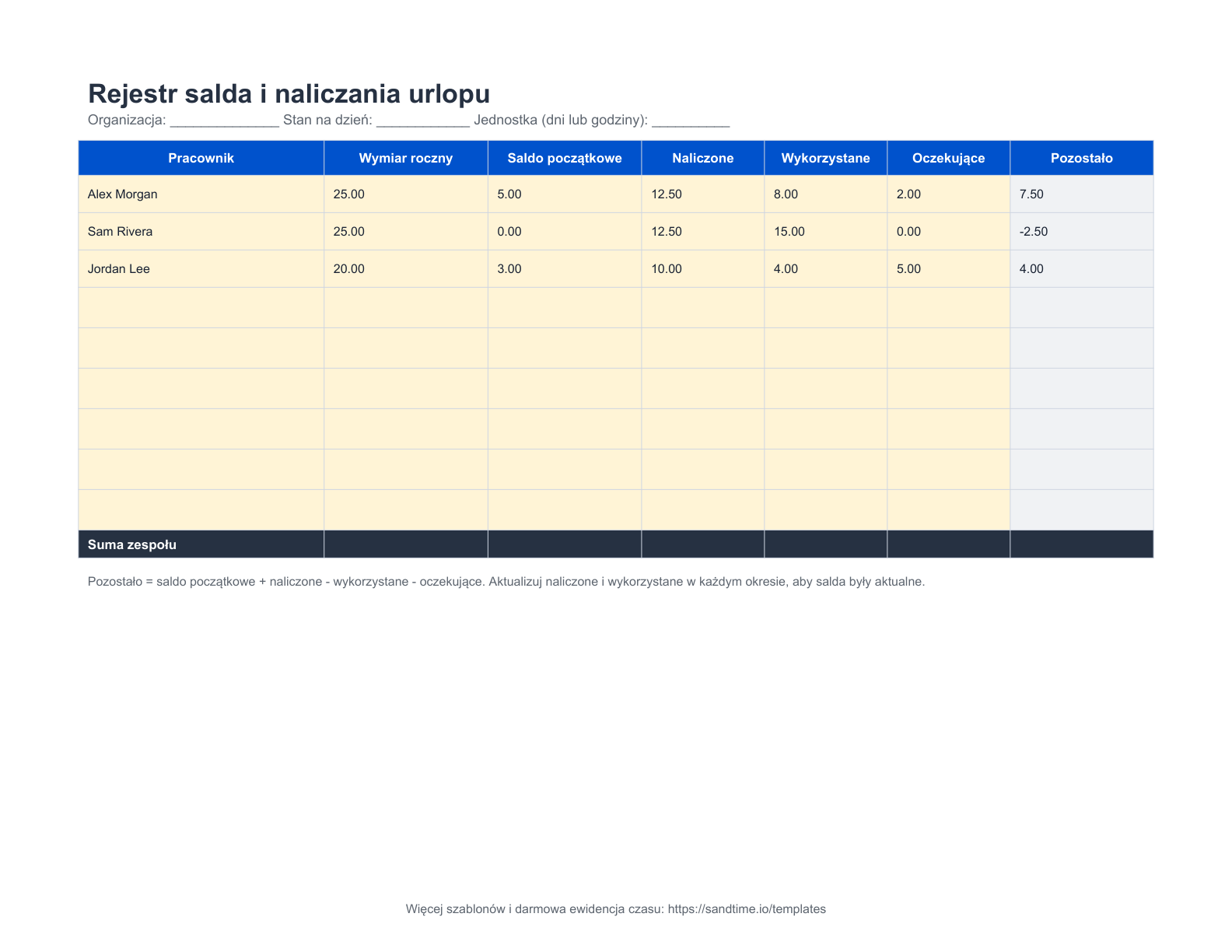
Task: Select the Wymiar roczny header cell
Action: pos(405,158)
